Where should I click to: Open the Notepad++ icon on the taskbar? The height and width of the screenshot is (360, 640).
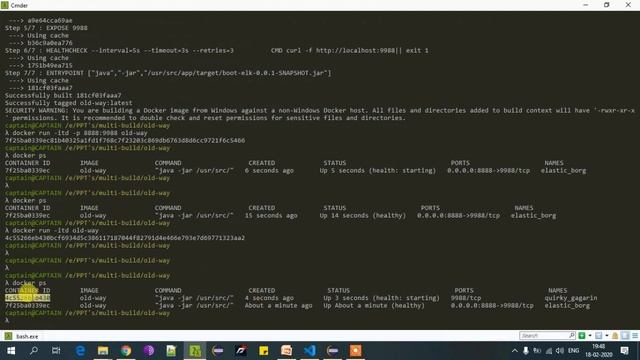(x=171, y=351)
